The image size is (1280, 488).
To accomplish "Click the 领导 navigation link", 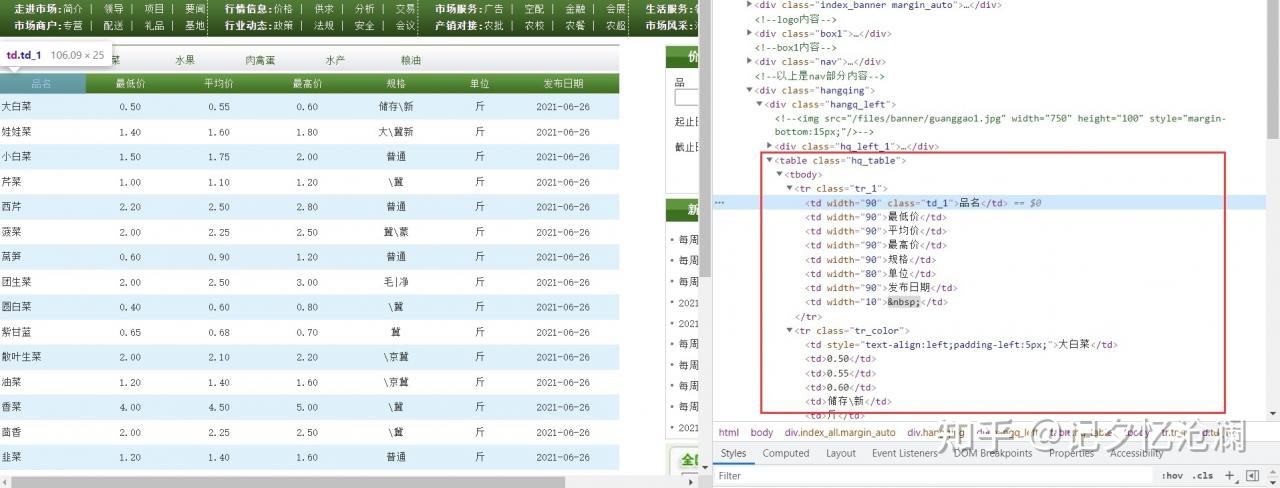I will click(x=113, y=9).
